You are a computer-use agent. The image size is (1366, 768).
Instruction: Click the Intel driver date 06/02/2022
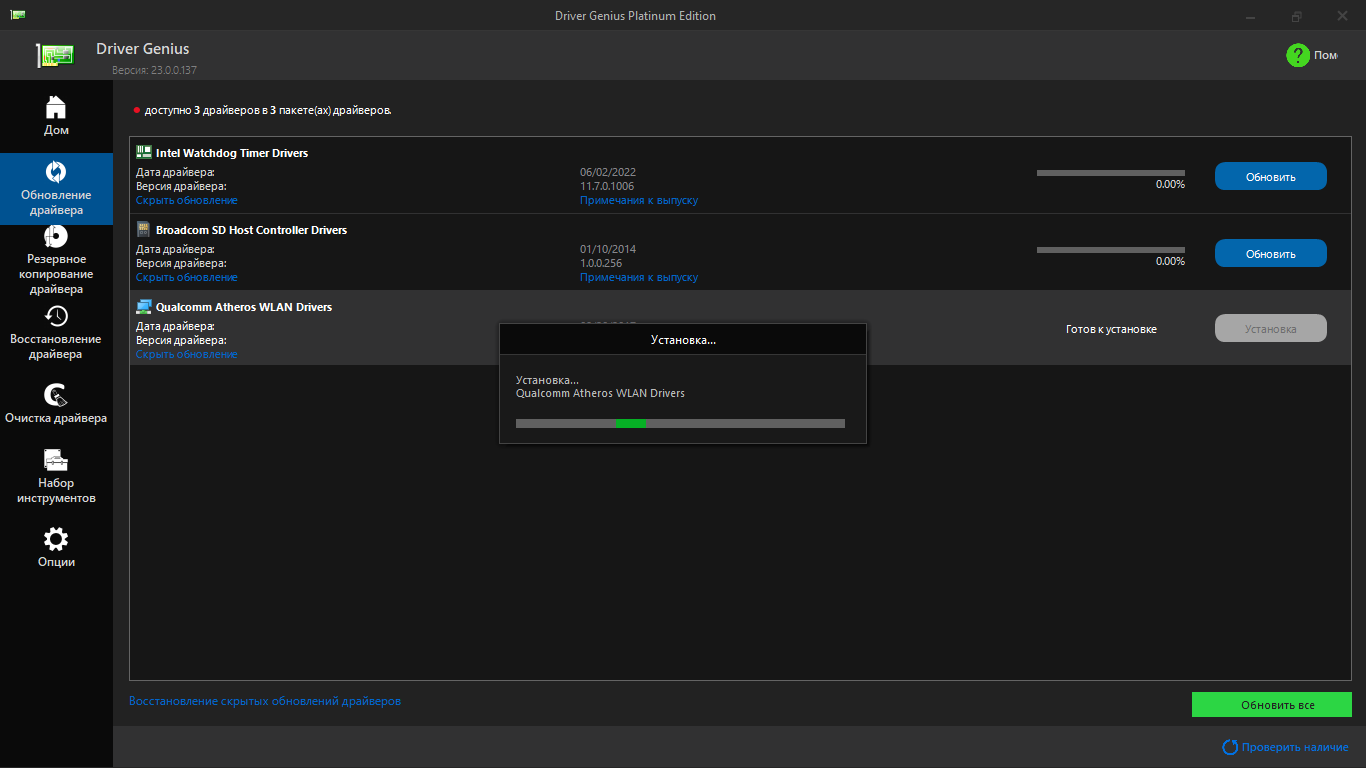608,172
